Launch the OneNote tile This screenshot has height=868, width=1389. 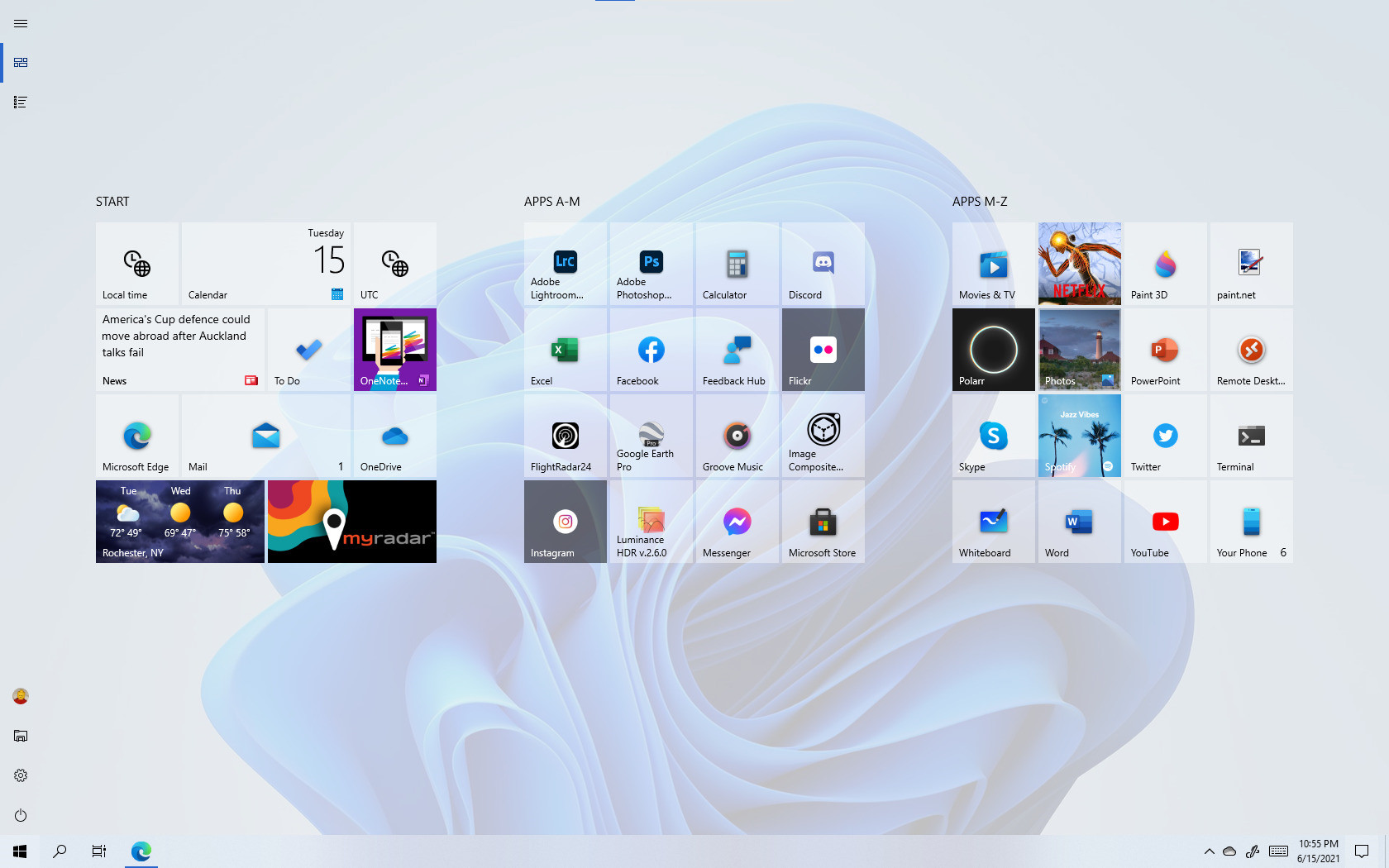point(395,350)
